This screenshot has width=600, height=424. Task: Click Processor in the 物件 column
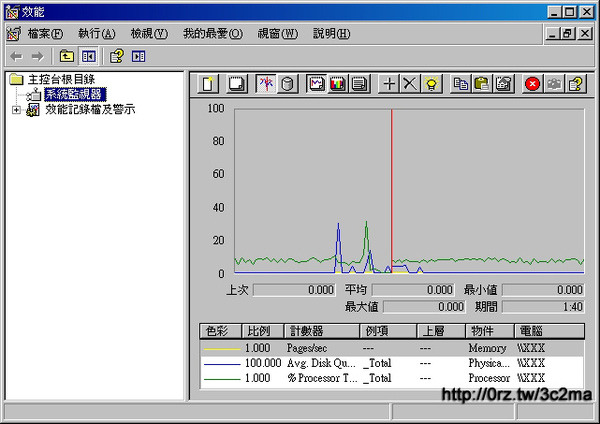click(489, 378)
